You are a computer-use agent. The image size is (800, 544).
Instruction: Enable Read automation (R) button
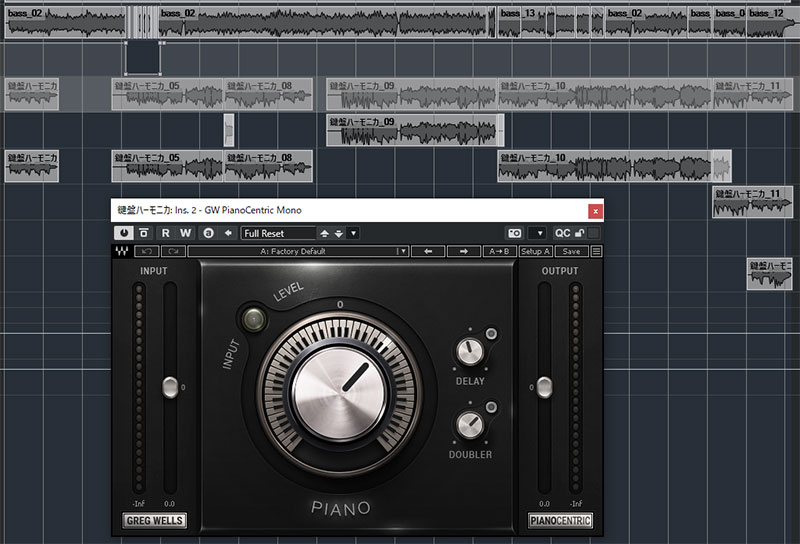click(x=165, y=233)
